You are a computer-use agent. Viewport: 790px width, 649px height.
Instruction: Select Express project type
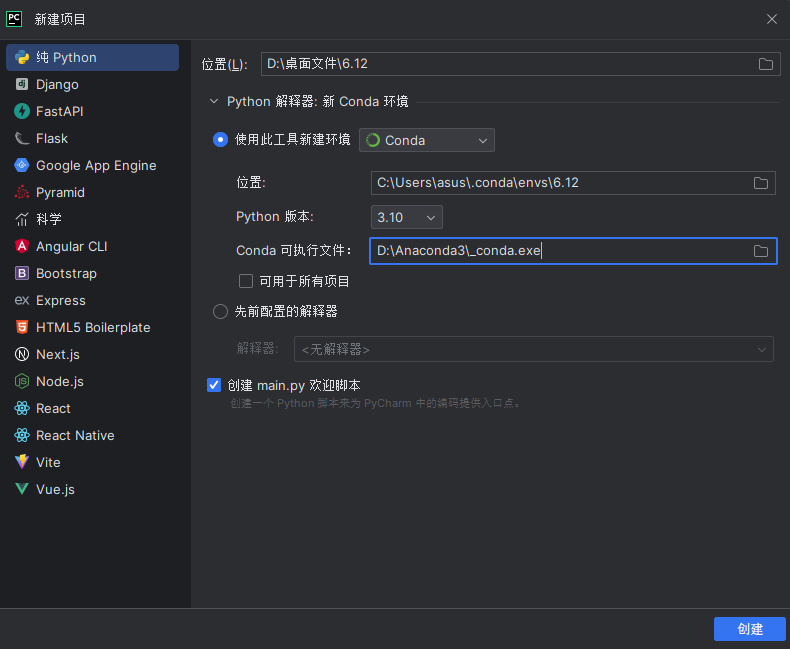tap(92, 300)
